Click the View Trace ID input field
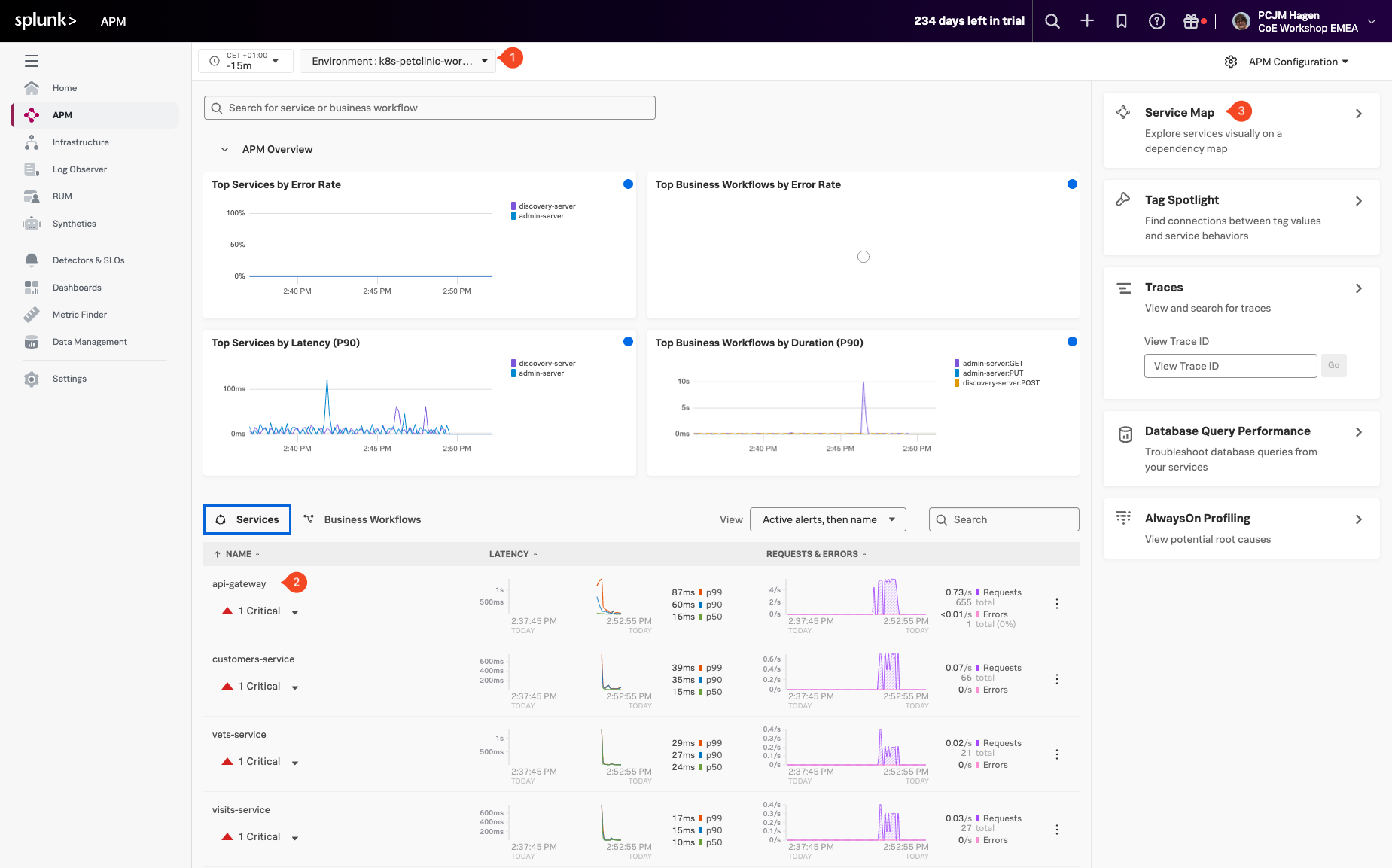Viewport: 1392px width, 868px height. click(x=1230, y=366)
